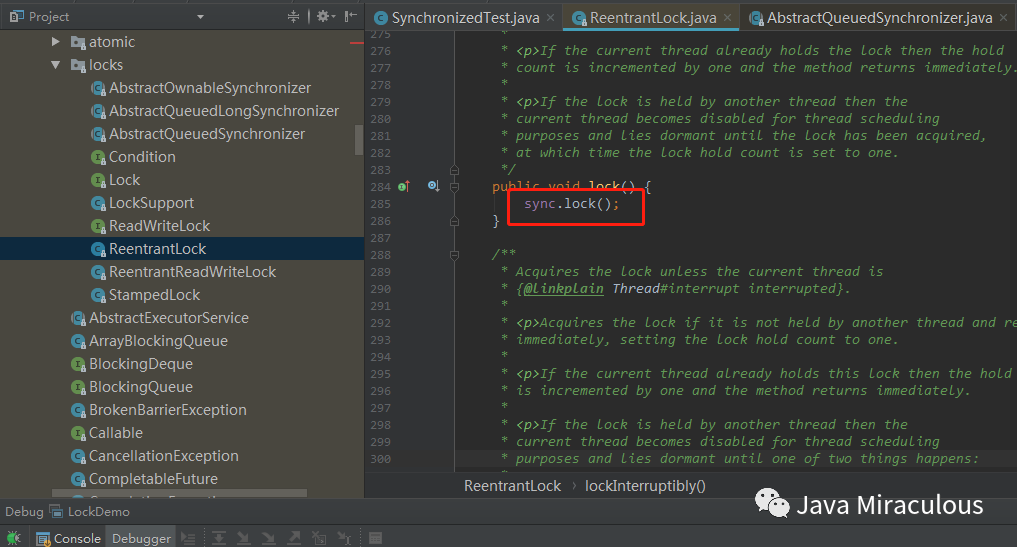Click ReentrantLock in the breadcrumb bar

512,486
